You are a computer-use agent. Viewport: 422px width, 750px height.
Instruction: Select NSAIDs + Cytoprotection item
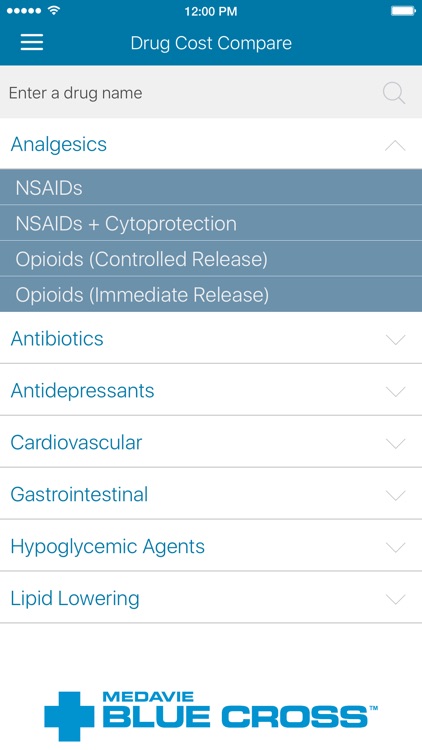[211, 223]
